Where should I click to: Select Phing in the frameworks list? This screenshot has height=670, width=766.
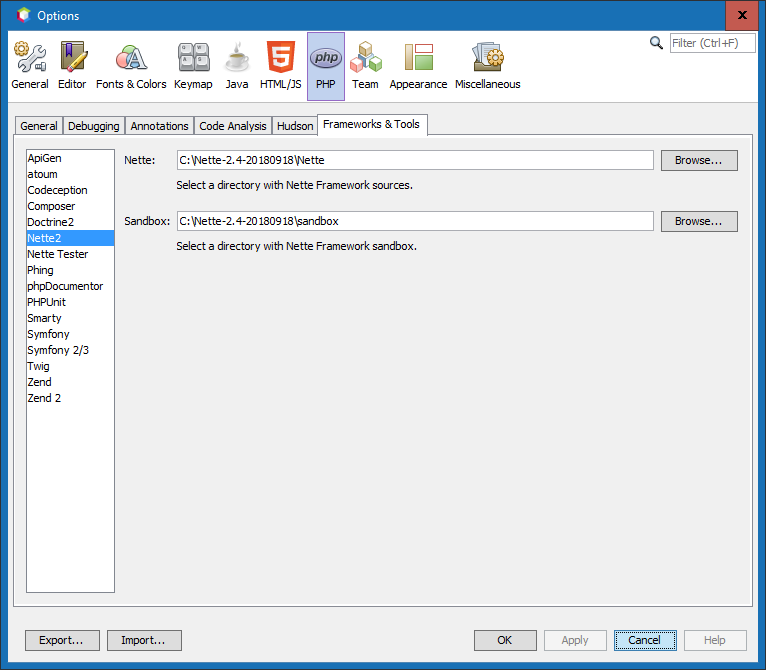[70, 270]
